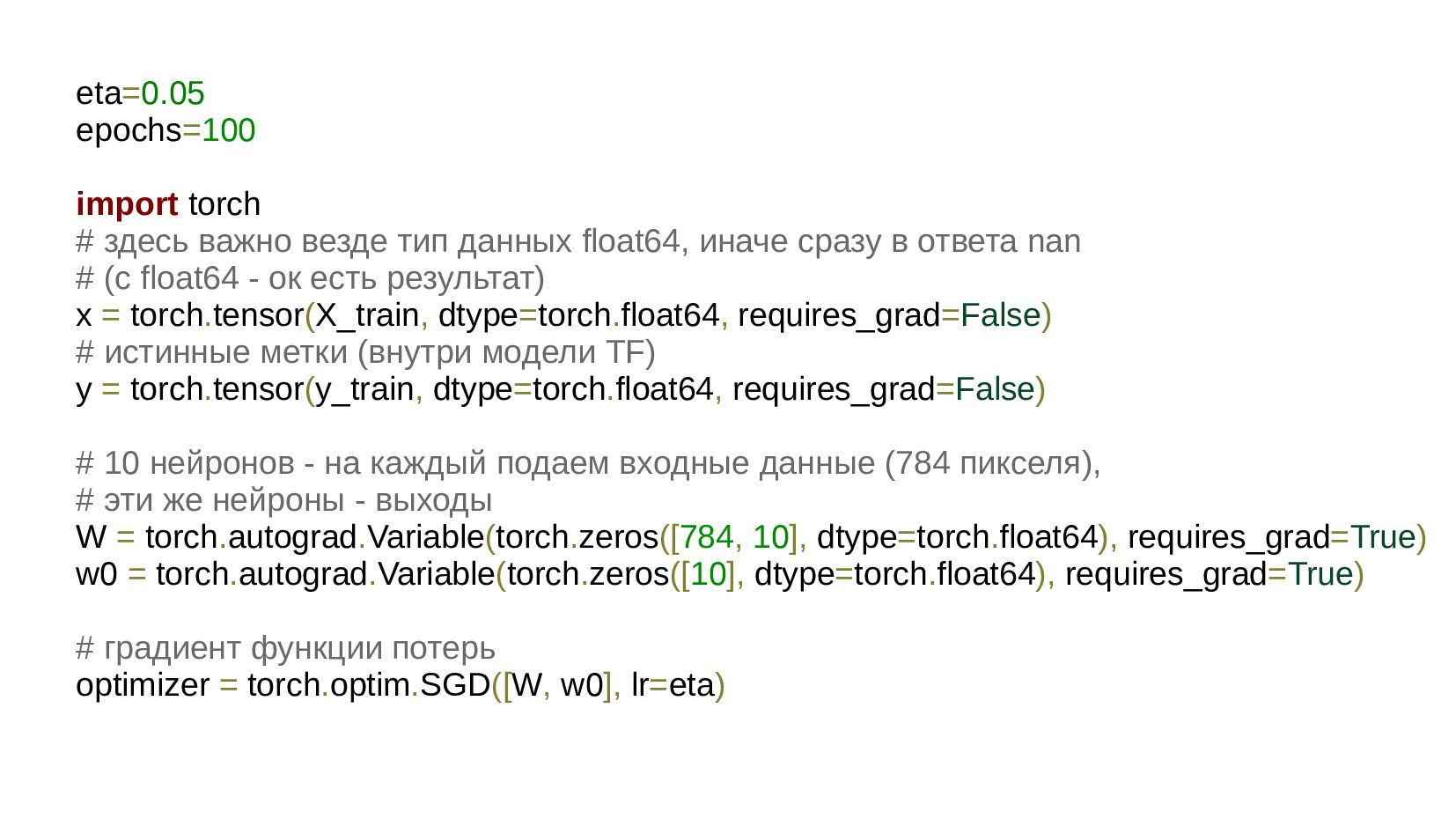Click lr=eta in the optimizer line
Image resolution: width=1456 pixels, height=819 pixels.
coord(673,685)
